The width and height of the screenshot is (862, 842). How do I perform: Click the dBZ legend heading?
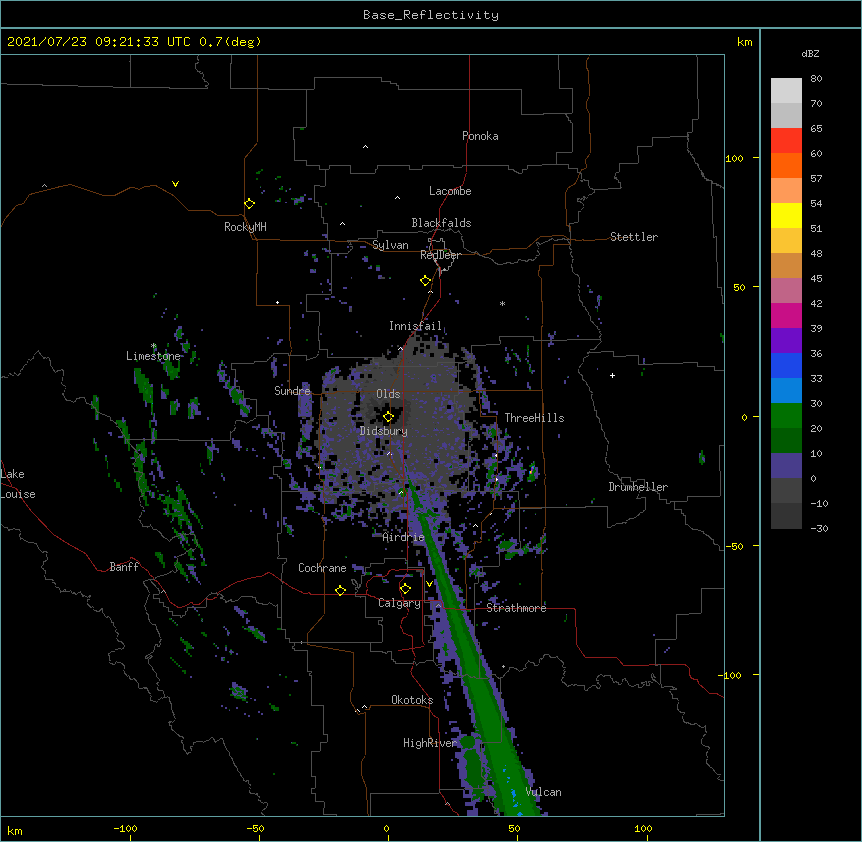coord(810,54)
